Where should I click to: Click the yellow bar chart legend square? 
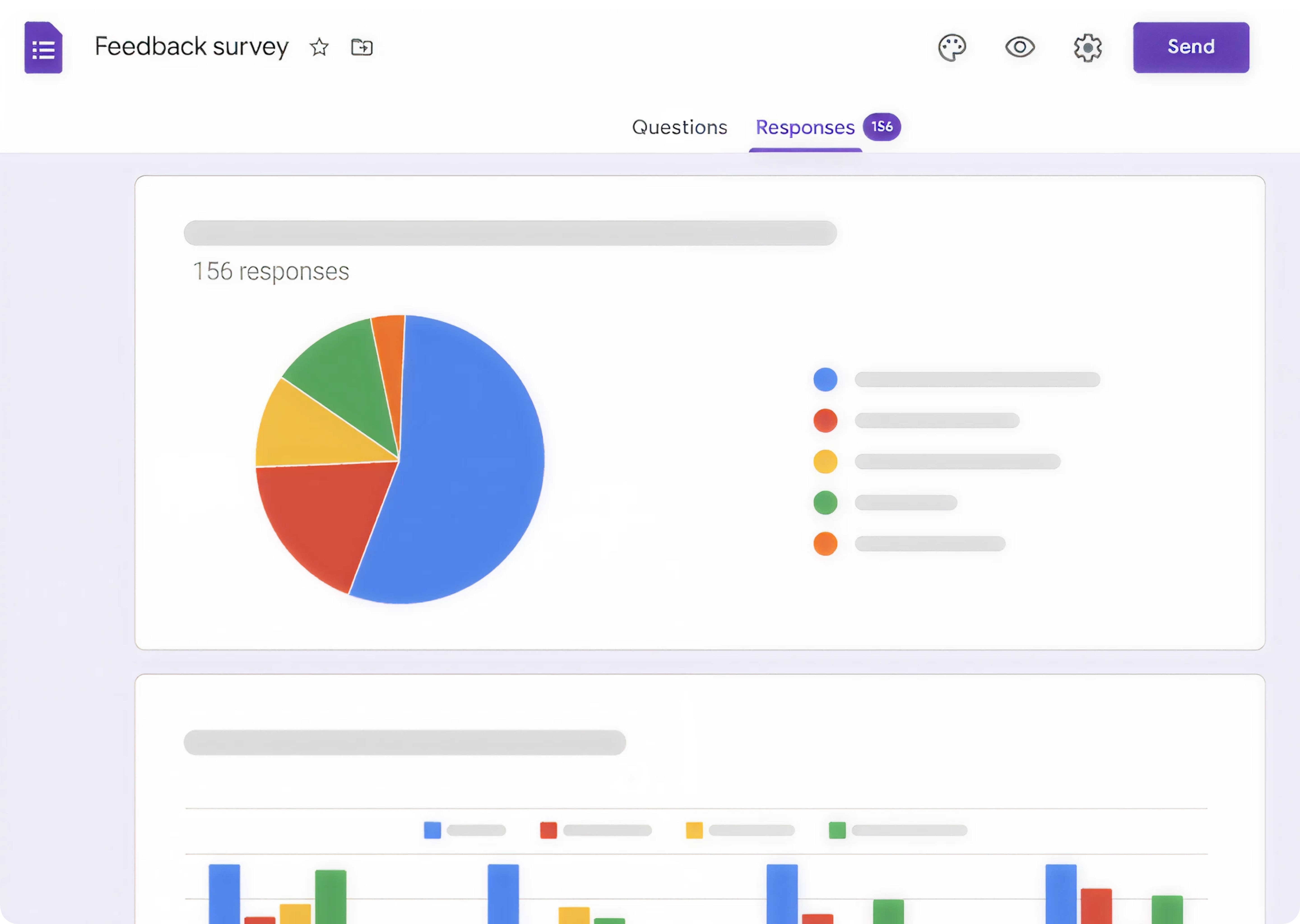(x=694, y=830)
